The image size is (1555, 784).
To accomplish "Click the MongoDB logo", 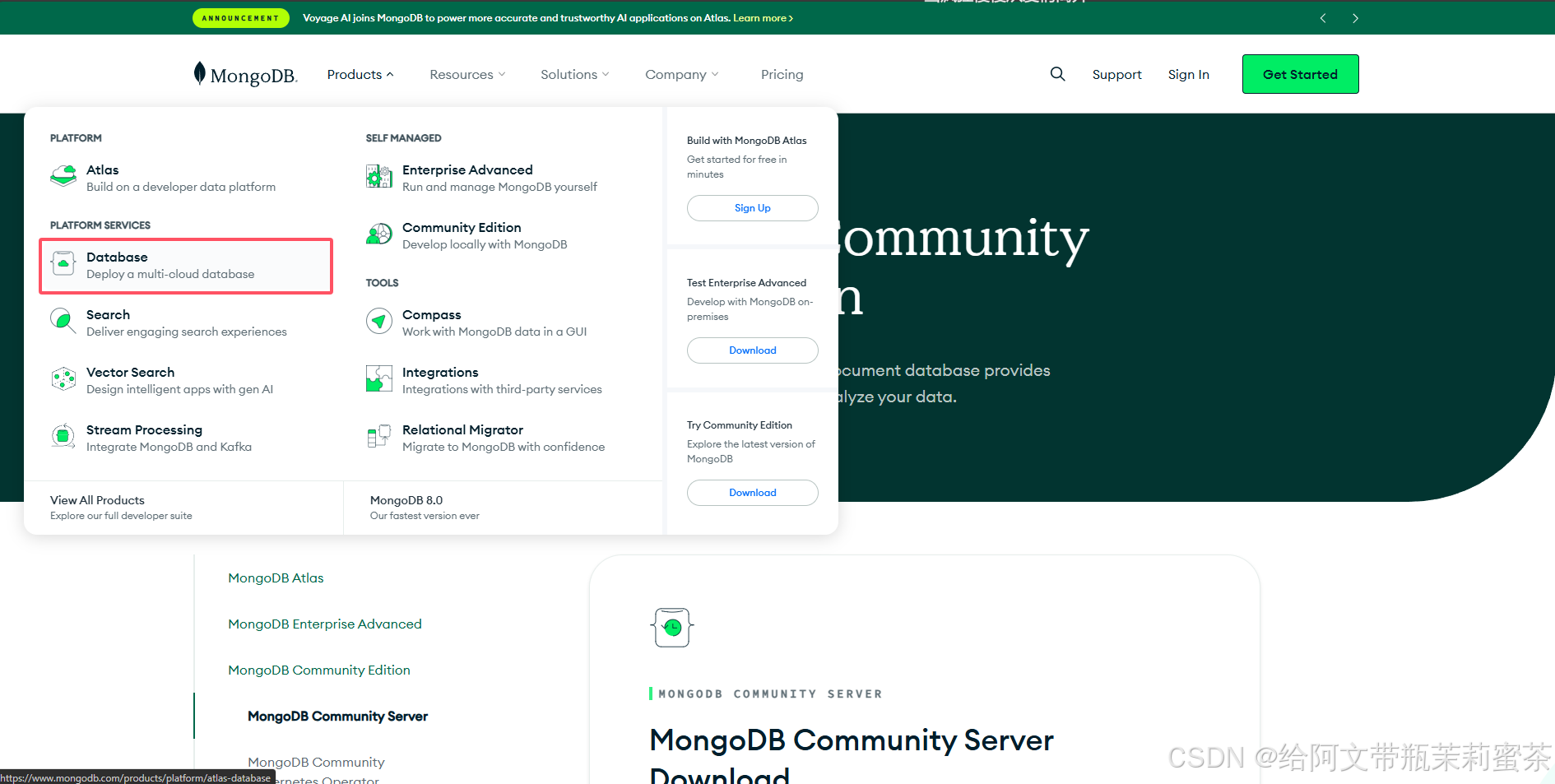I will tap(244, 74).
